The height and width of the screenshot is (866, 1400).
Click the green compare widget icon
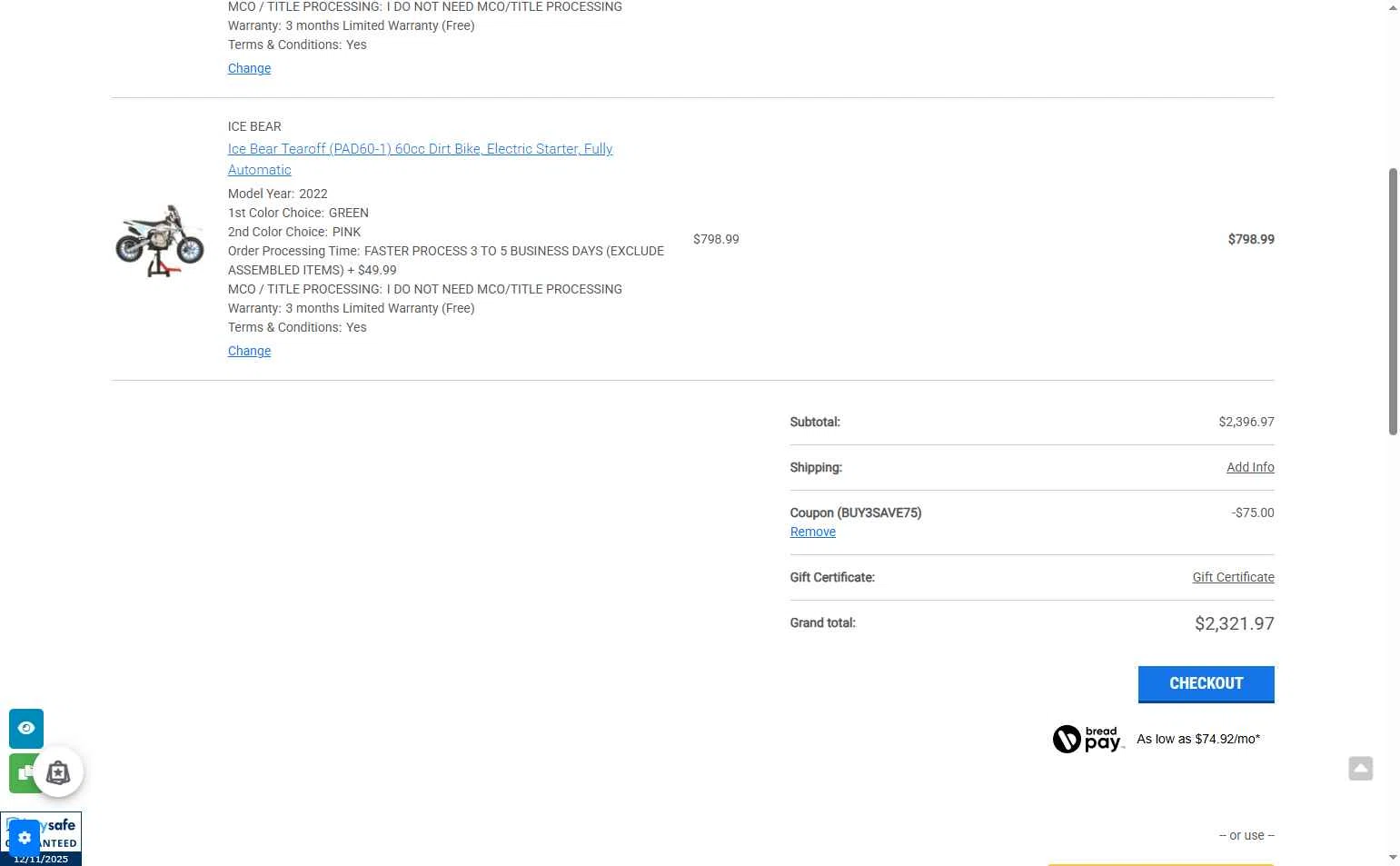(20, 773)
